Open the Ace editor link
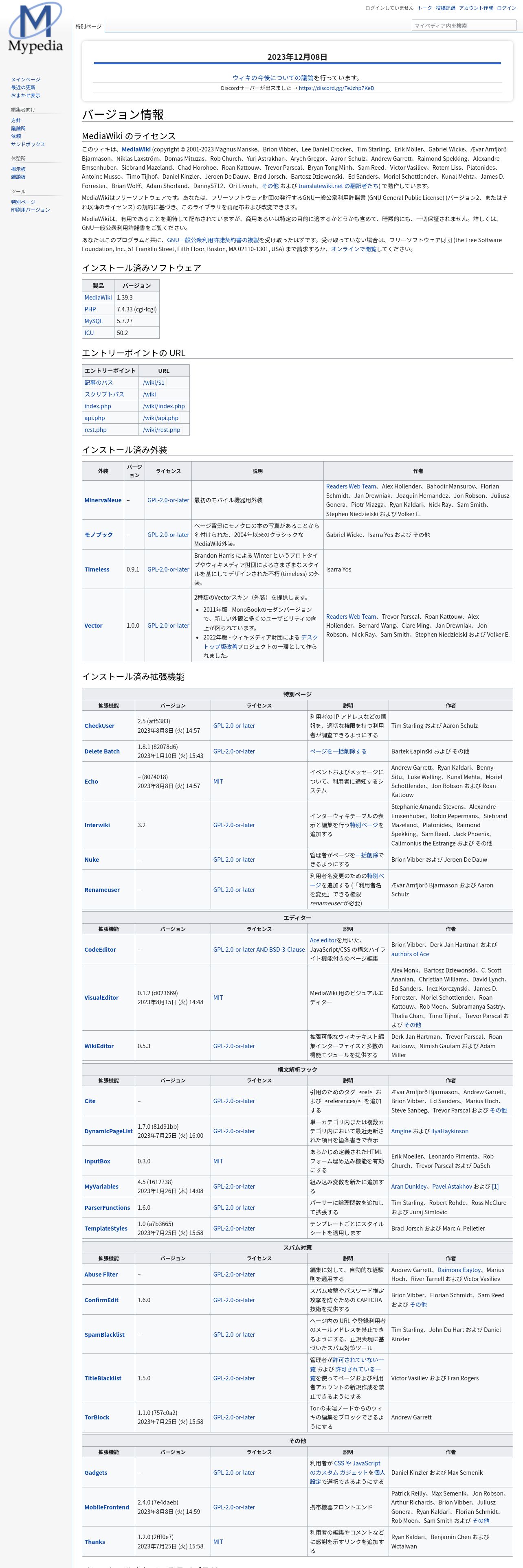The width and height of the screenshot is (523, 1568). 323,940
